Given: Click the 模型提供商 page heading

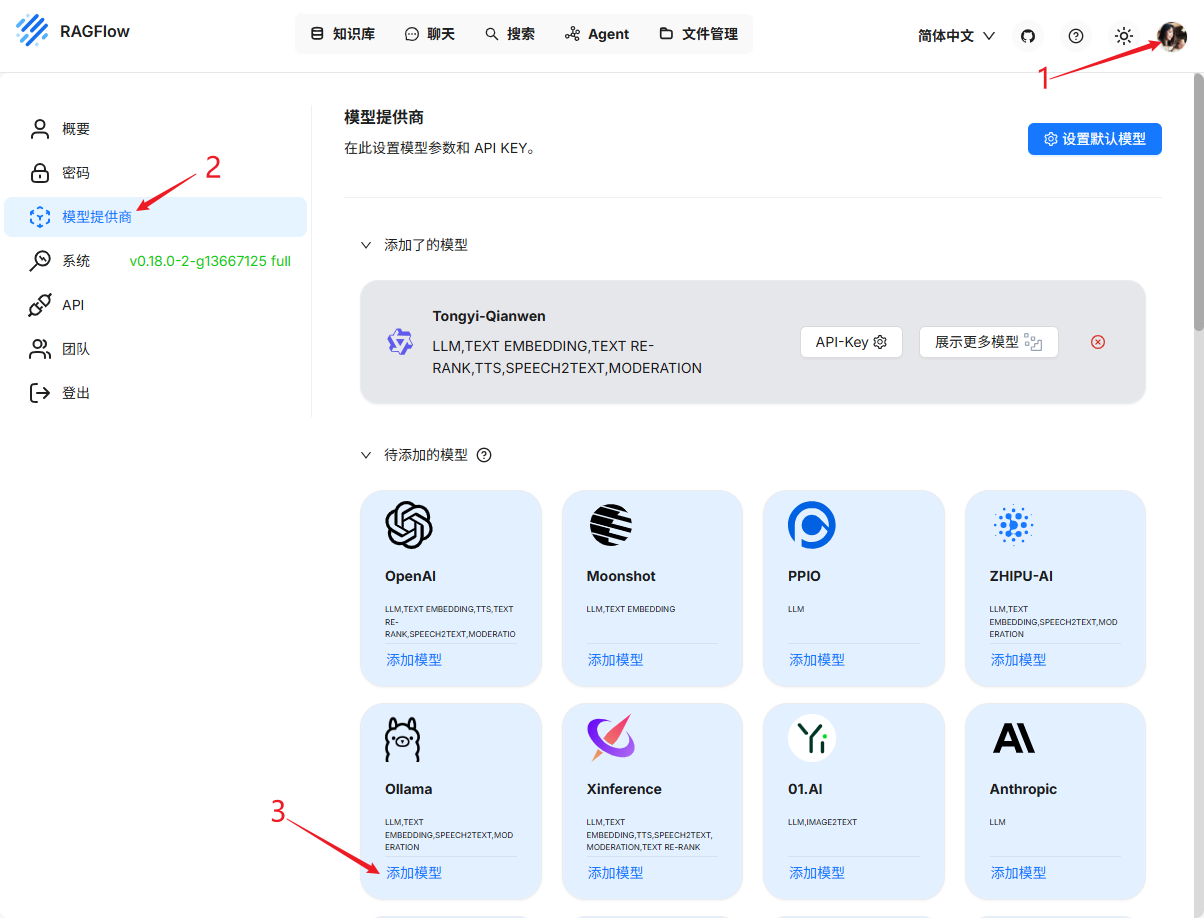Looking at the screenshot, I should pos(384,118).
